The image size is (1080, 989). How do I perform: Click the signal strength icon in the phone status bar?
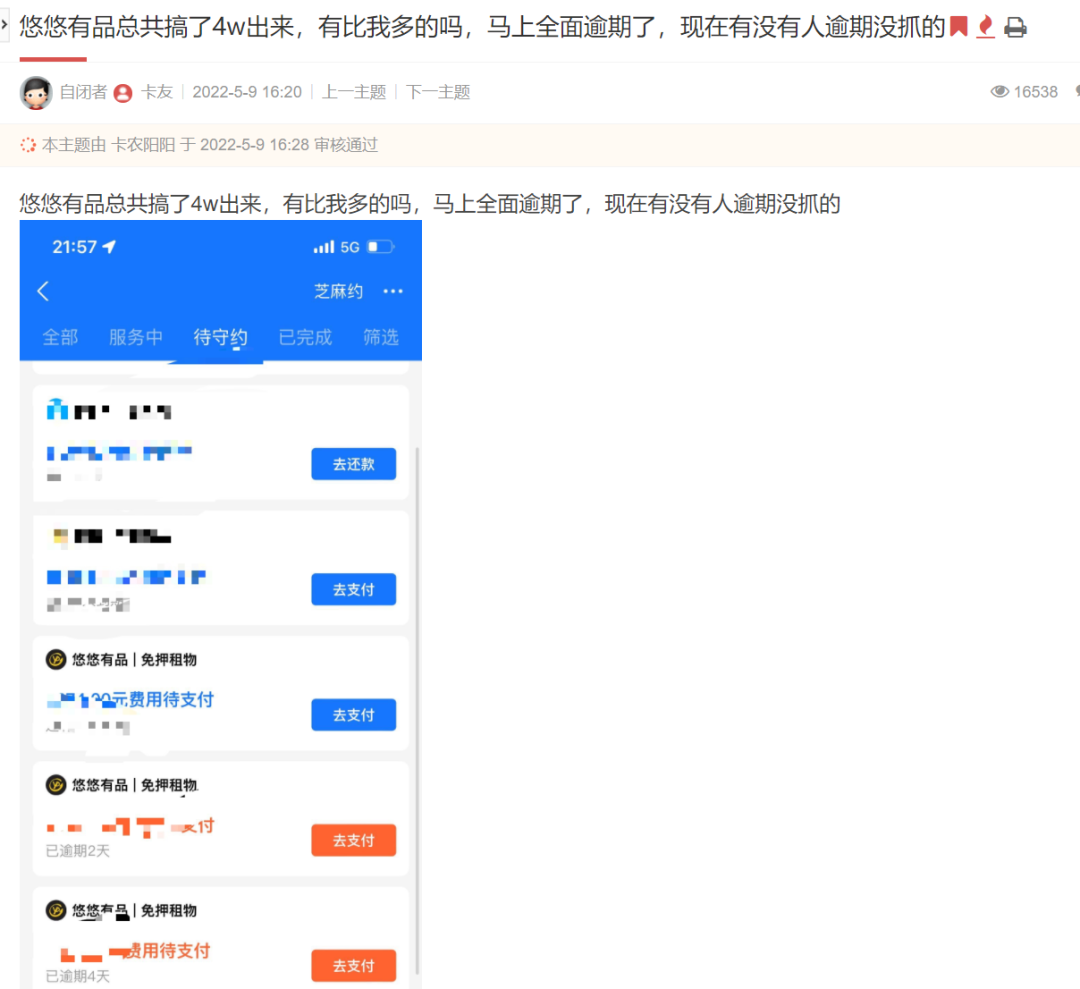pos(324,247)
